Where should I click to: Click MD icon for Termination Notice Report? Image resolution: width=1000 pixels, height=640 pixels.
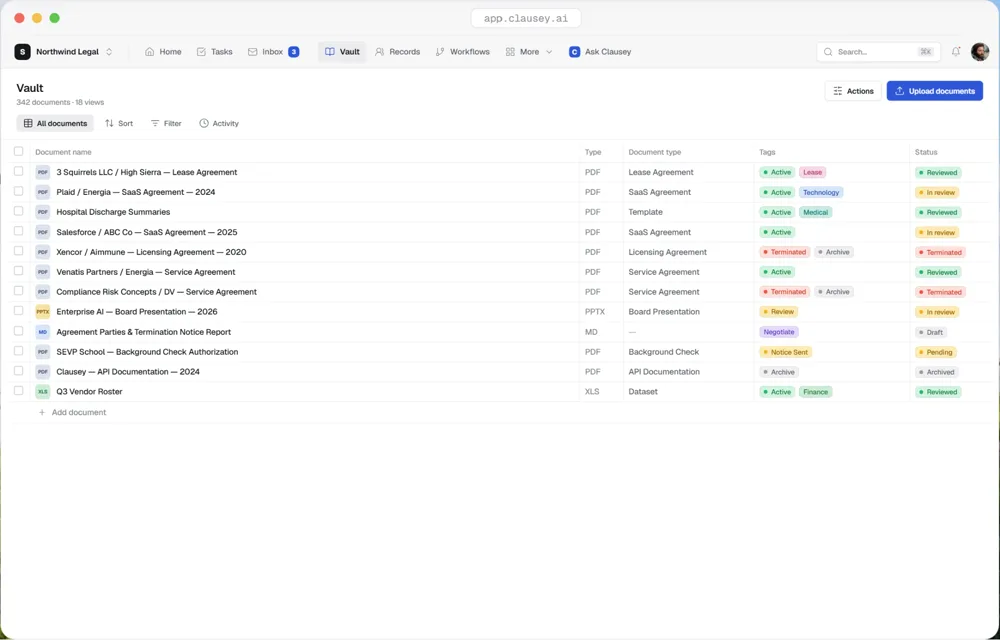tap(43, 331)
